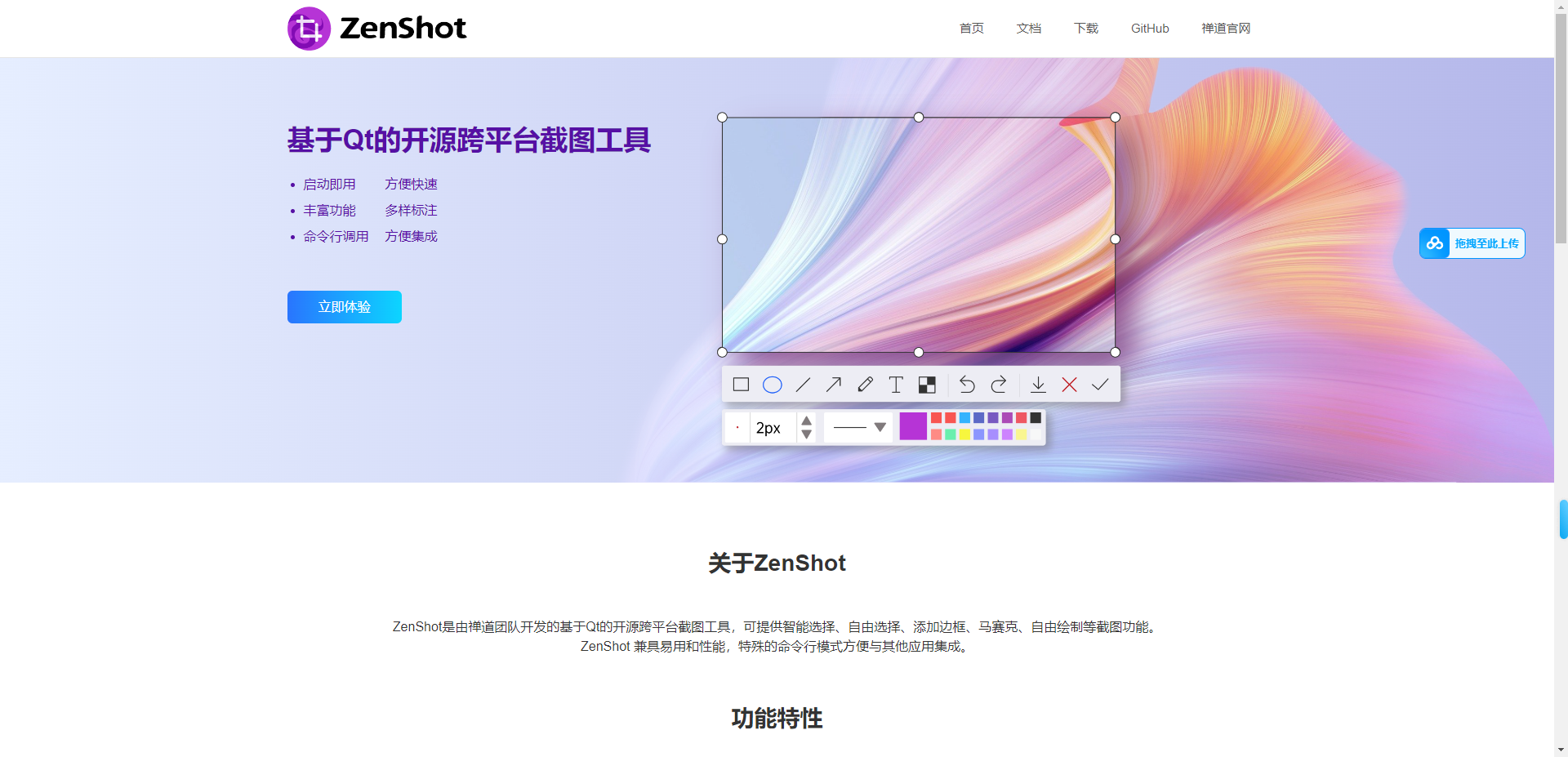Viewport: 1568px width, 757px height.
Task: Click the bottom-right selection handle
Action: tap(1116, 352)
